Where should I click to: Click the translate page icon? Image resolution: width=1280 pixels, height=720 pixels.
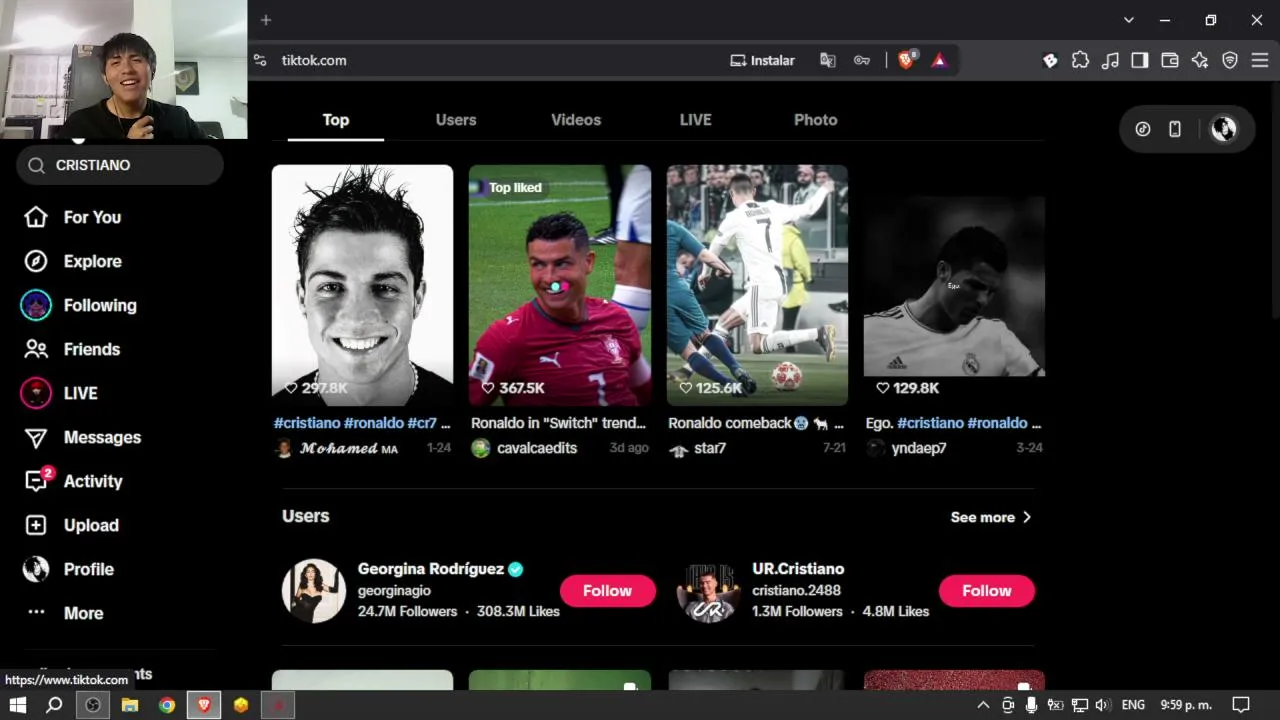point(827,60)
